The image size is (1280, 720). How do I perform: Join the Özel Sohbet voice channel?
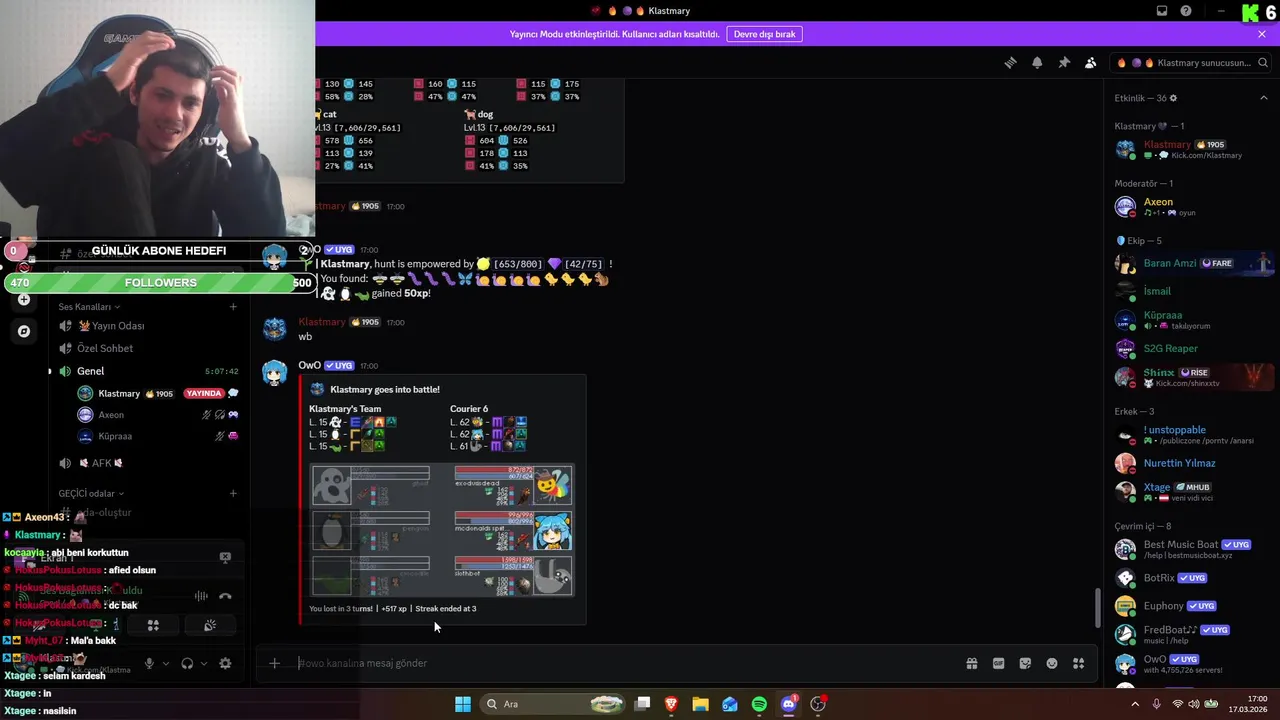tap(147, 348)
